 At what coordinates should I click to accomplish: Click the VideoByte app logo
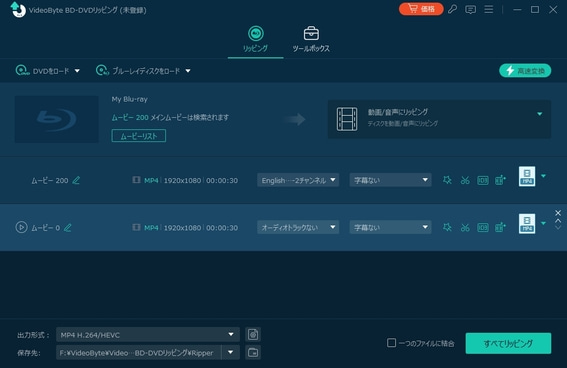tap(18, 10)
